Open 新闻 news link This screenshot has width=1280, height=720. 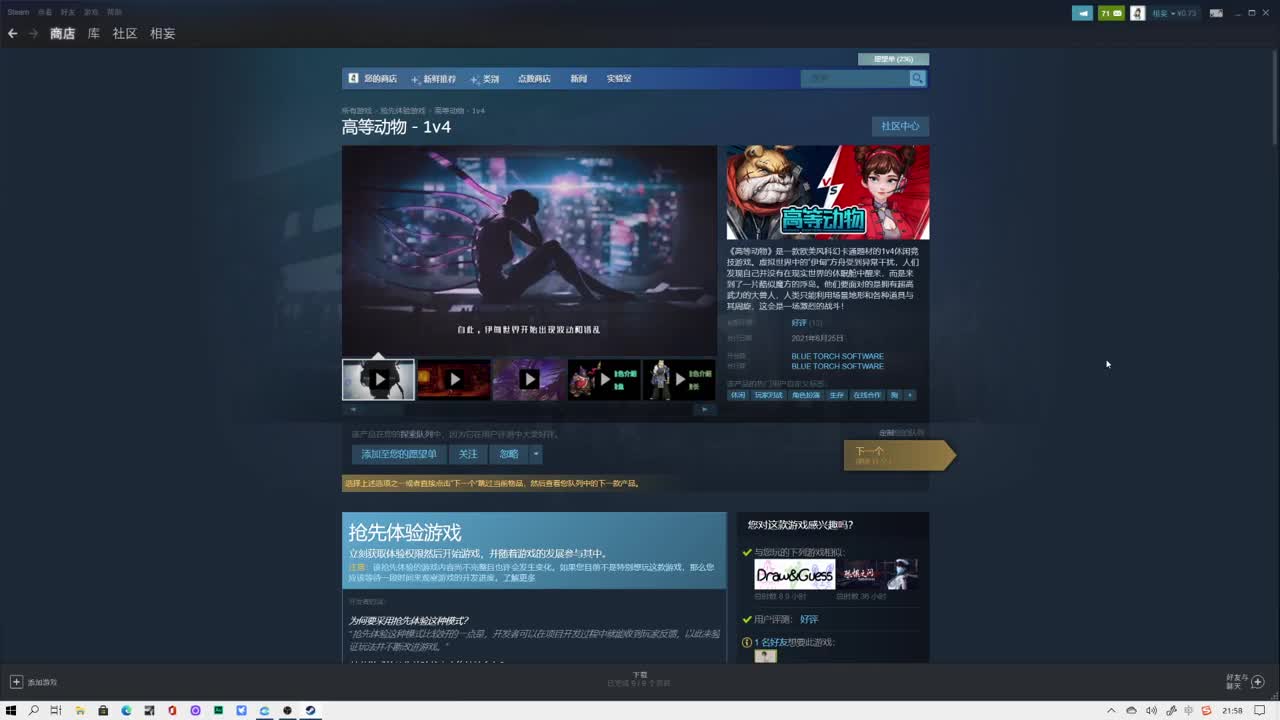pyautogui.click(x=579, y=78)
